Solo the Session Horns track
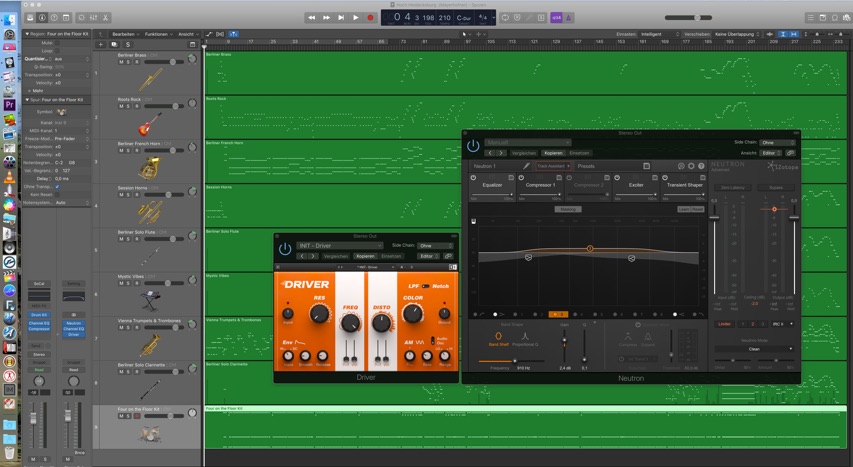This screenshot has width=853, height=467. pos(128,195)
